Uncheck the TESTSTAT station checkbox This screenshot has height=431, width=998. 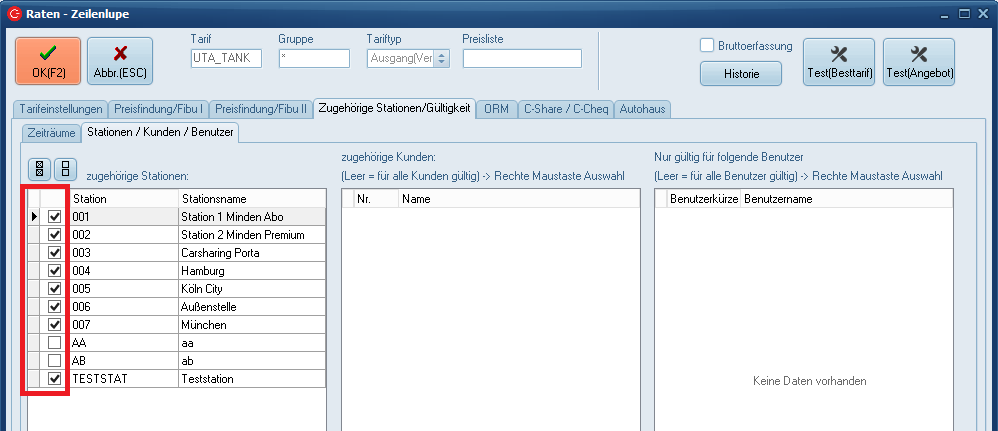[x=55, y=378]
